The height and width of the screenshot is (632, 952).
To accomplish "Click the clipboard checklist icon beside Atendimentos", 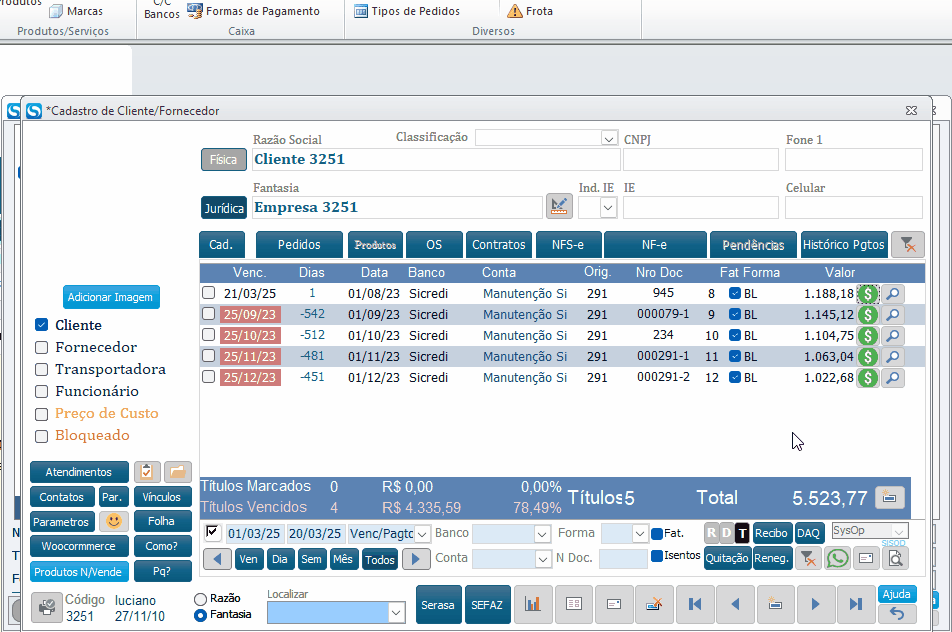I will tap(147, 472).
